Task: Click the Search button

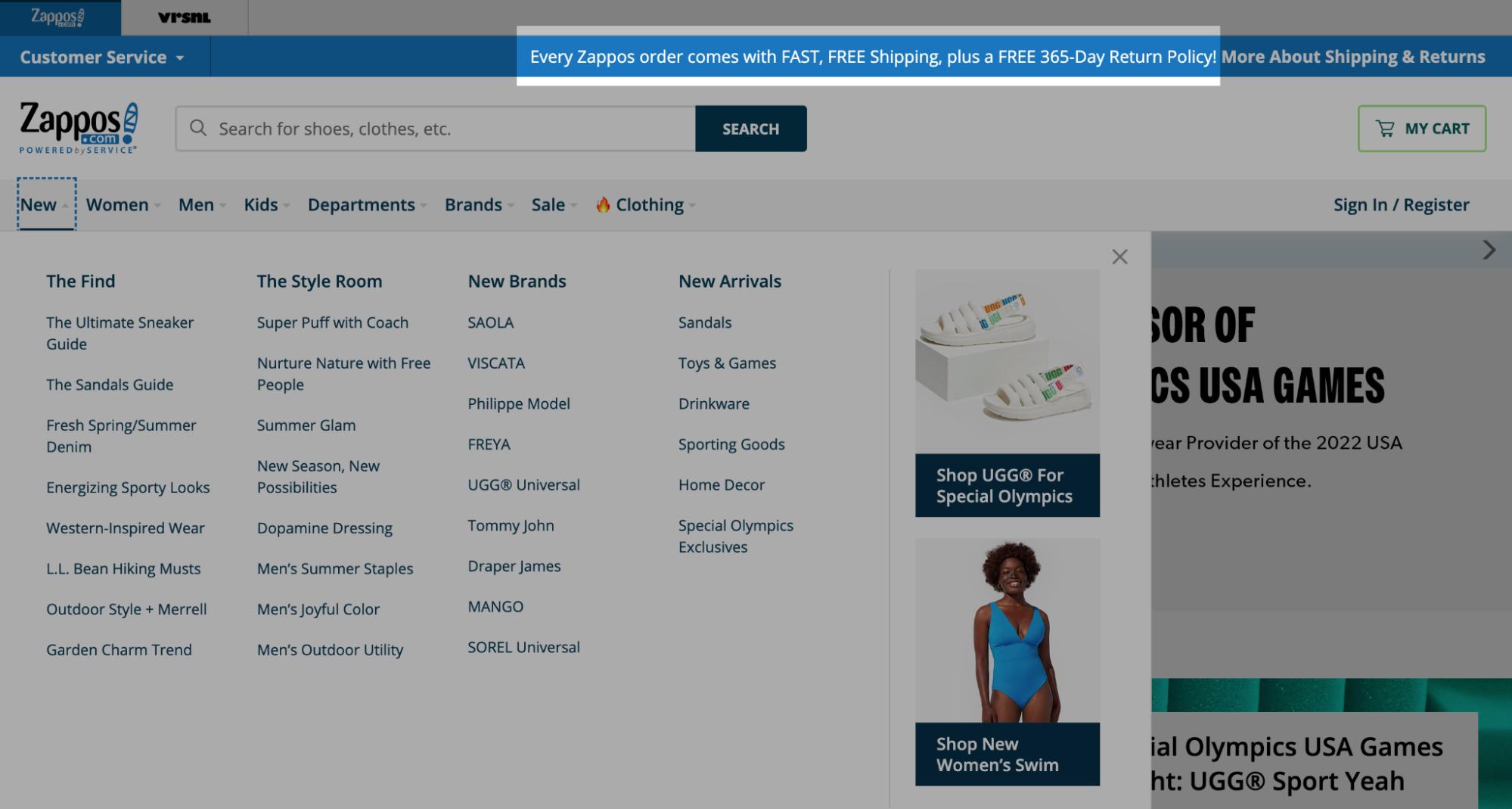Action: tap(750, 129)
